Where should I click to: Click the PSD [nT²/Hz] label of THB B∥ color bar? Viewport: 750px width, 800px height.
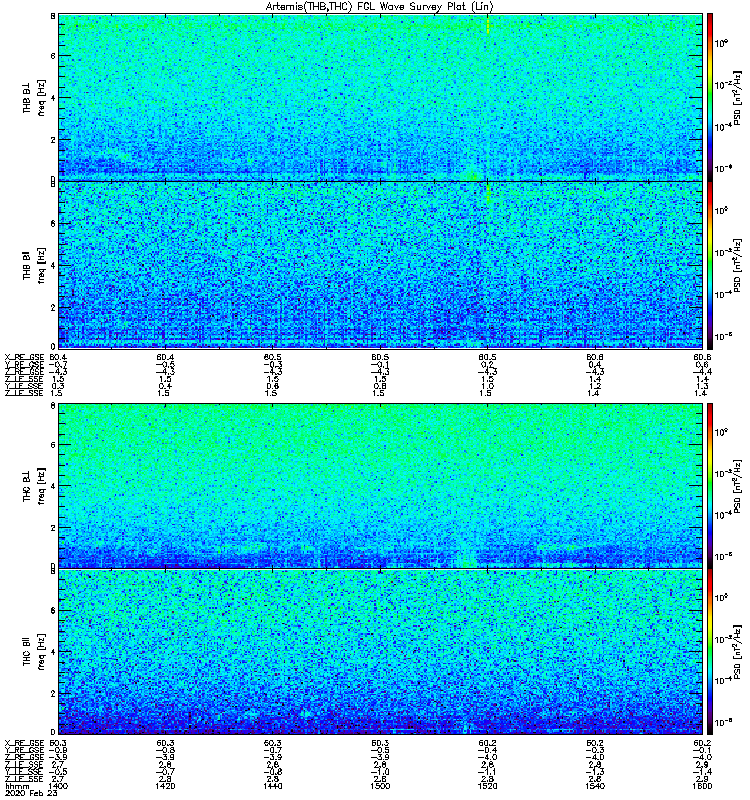[737, 265]
